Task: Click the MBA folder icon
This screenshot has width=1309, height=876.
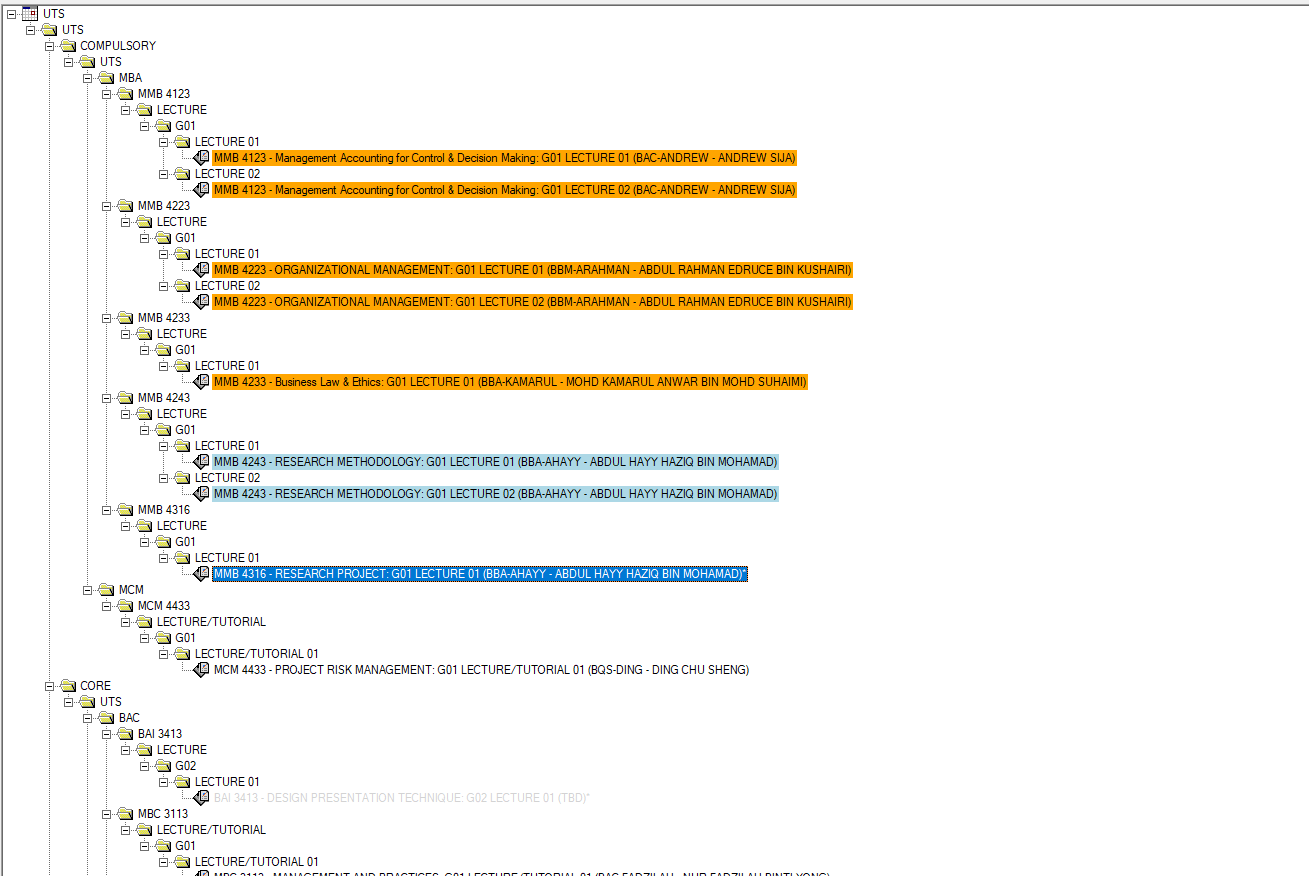Action: 106,78
